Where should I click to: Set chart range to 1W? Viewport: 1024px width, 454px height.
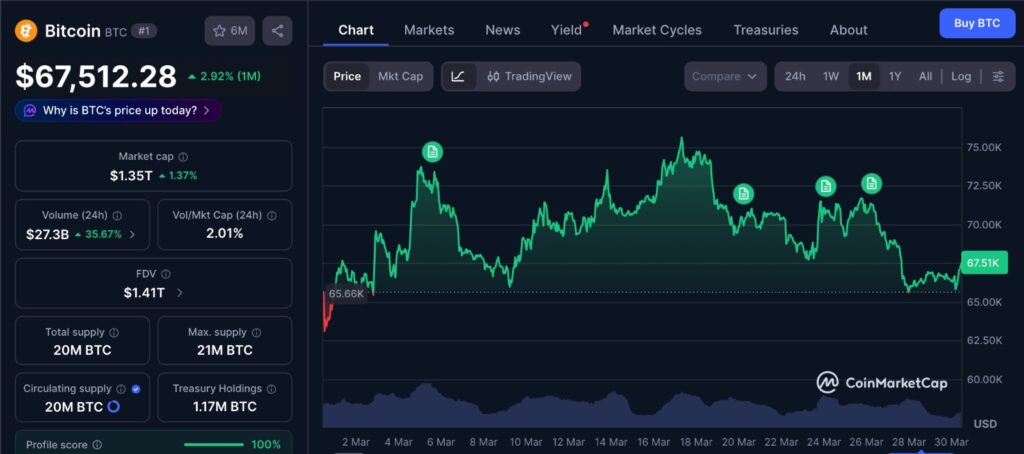831,76
